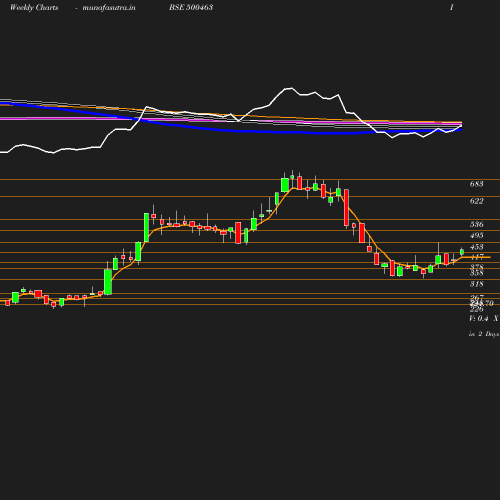500x500 pixels.
Task: Select the 495 price level label
Action: 476,235
